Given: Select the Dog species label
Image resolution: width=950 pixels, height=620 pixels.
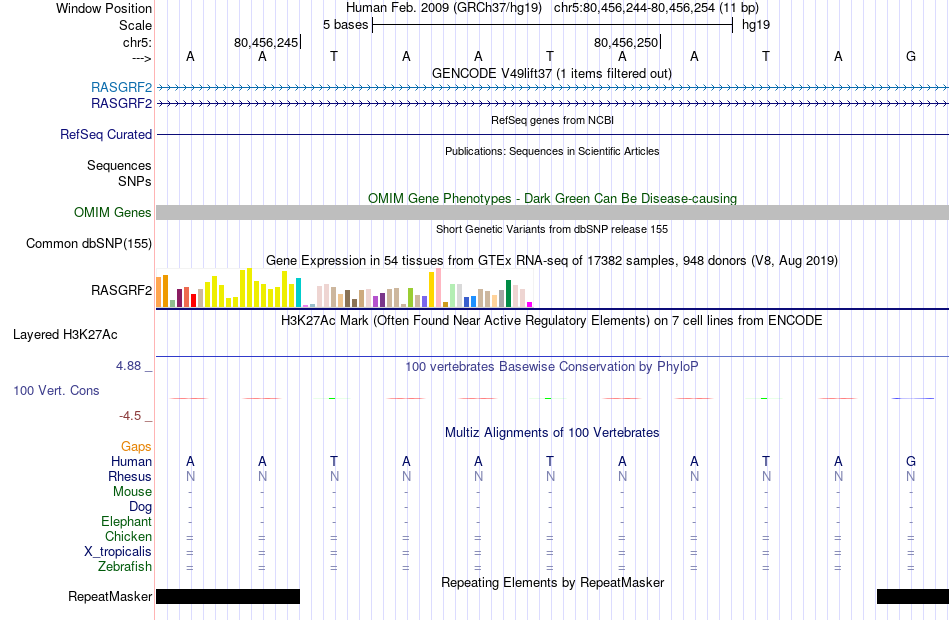Looking at the screenshot, I should point(140,507).
